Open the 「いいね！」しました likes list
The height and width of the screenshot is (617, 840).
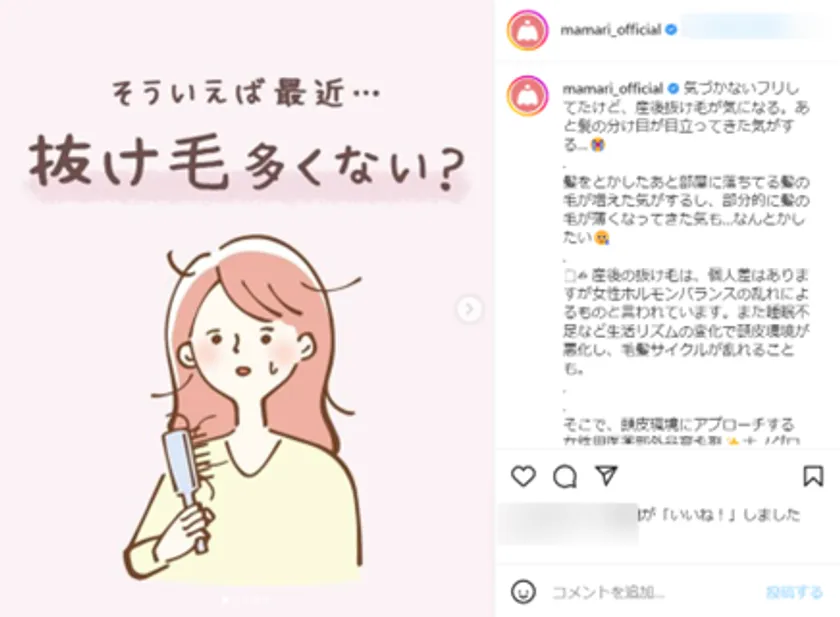(718, 515)
